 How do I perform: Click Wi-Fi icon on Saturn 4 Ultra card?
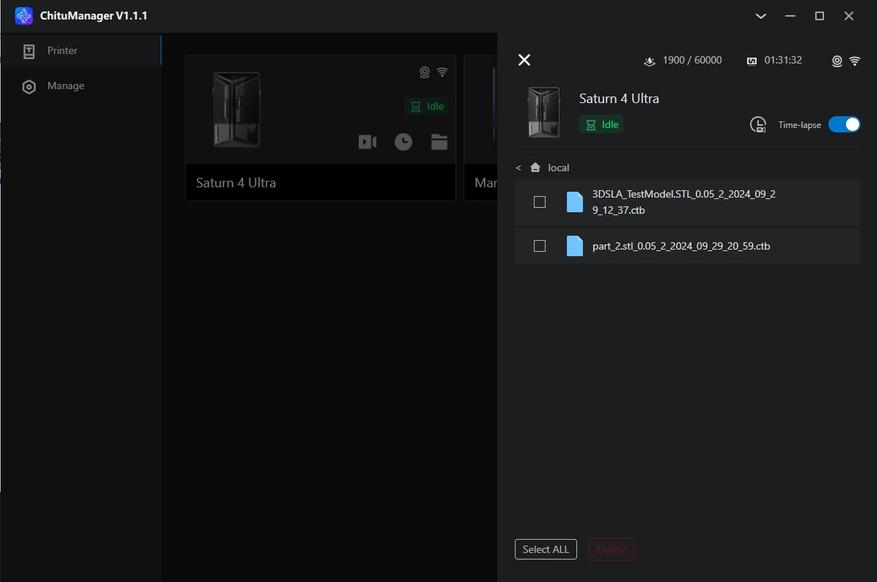[442, 72]
